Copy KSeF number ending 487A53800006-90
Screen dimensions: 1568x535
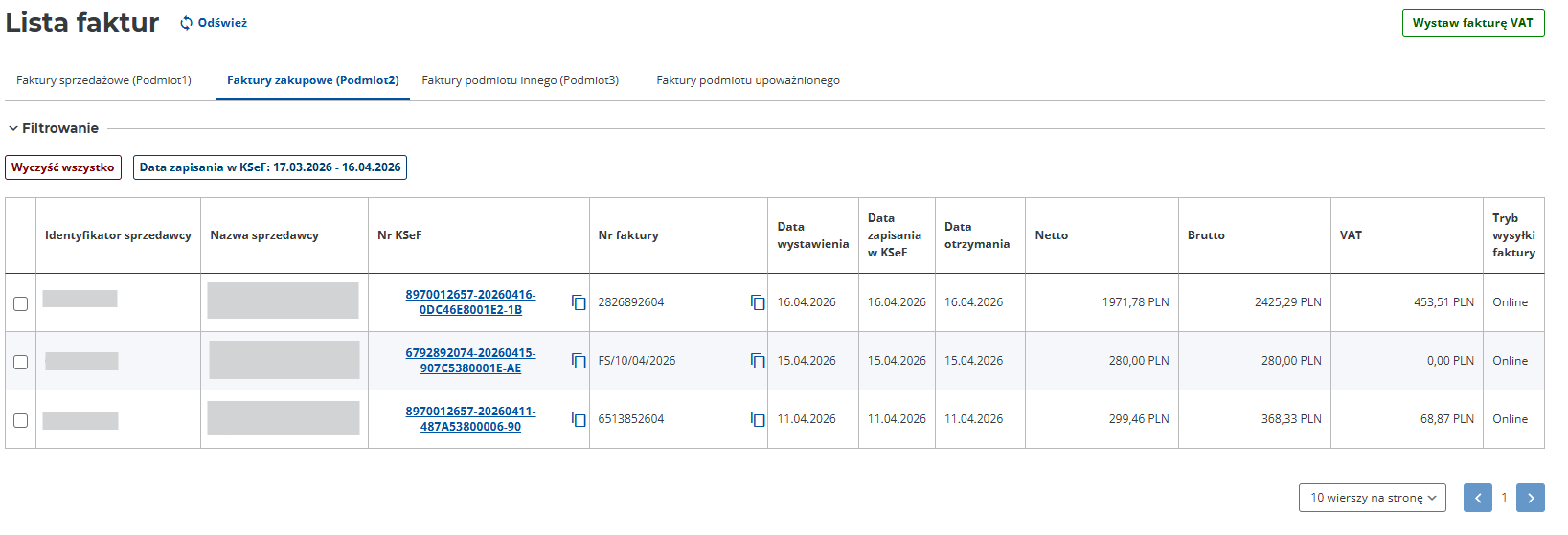[x=579, y=419]
